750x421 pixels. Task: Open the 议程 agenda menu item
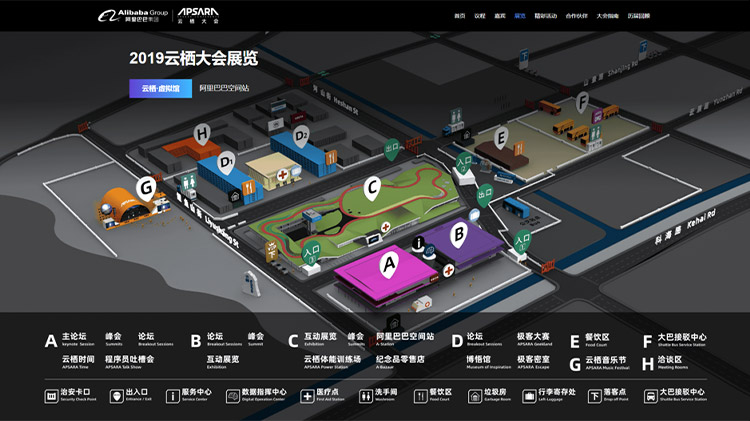point(480,16)
